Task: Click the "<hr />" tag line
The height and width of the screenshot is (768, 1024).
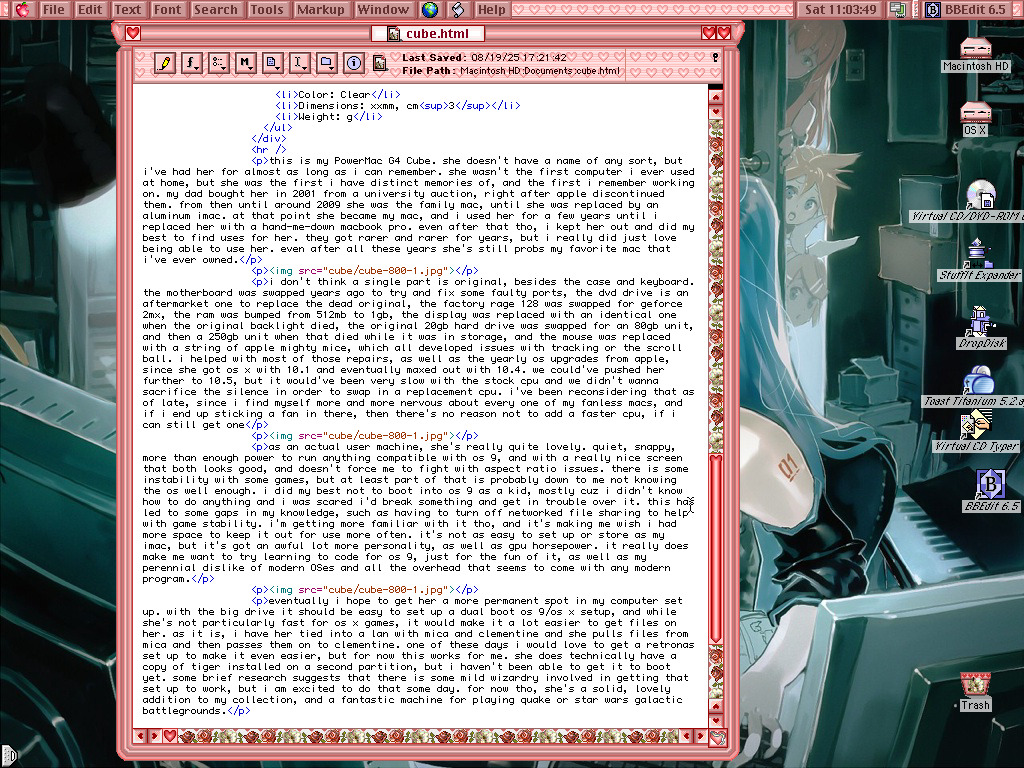Action: click(x=269, y=150)
